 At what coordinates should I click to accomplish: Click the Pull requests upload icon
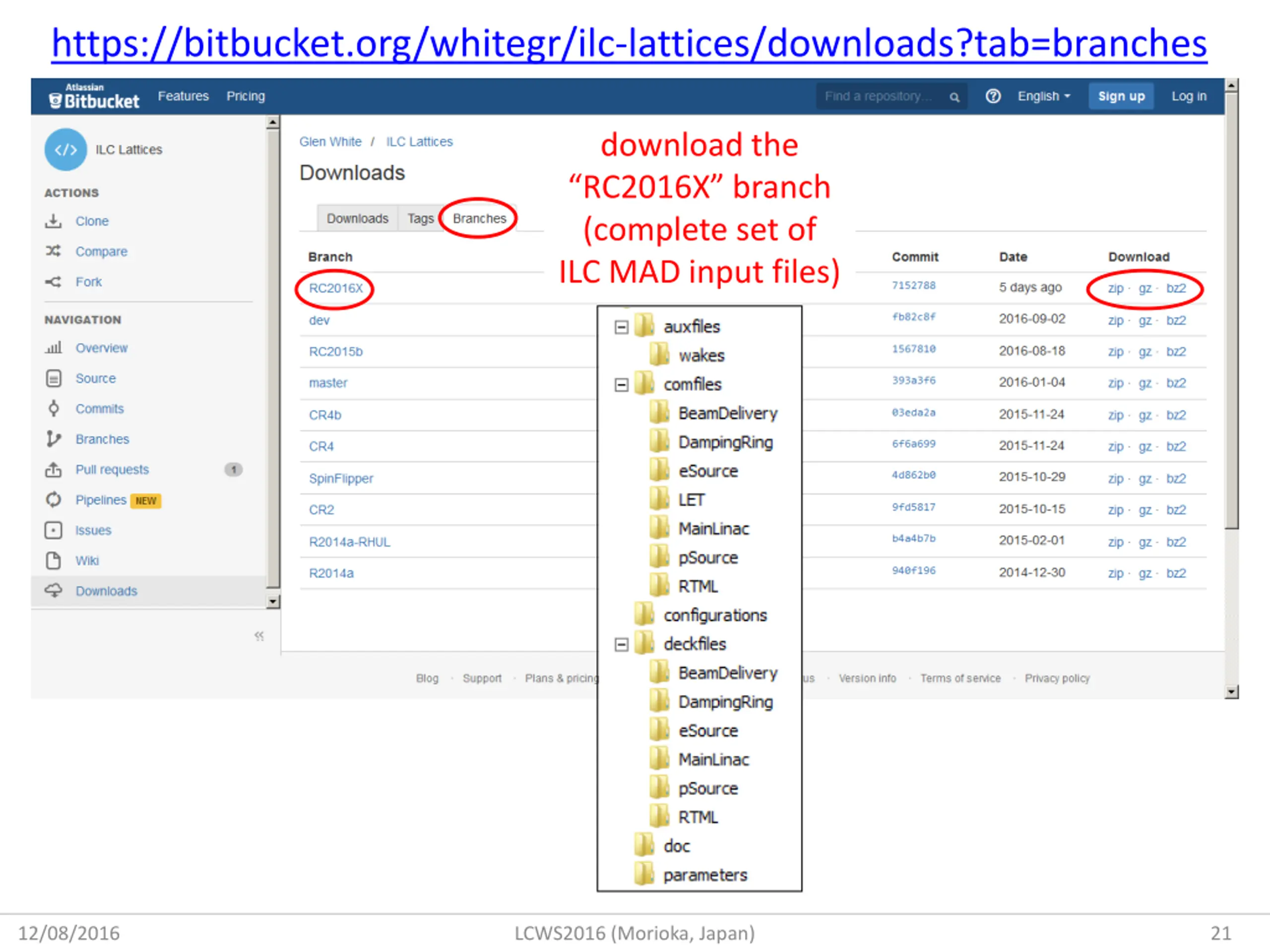54,470
